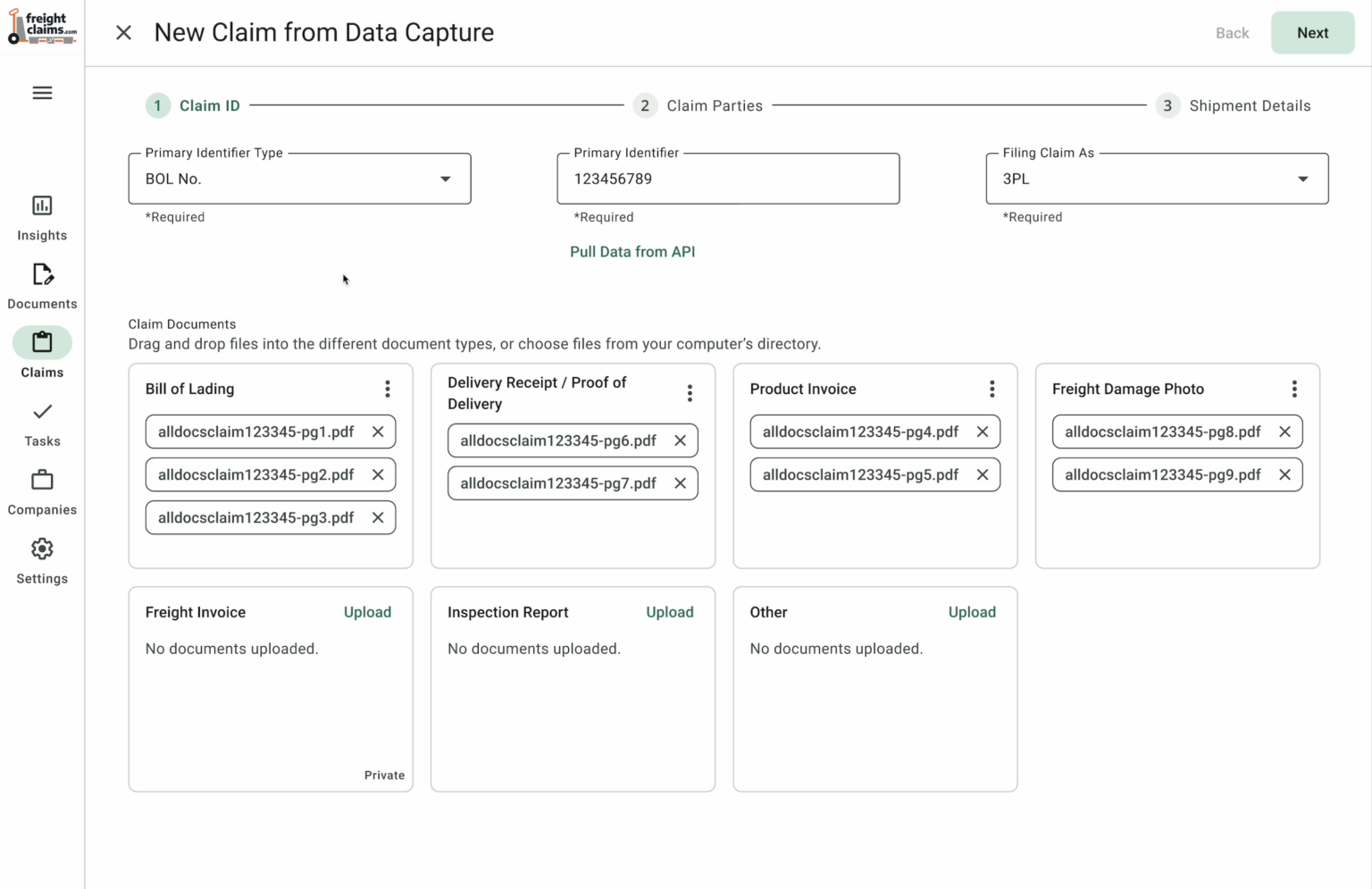
Task: Open Delivery Receipt card options menu
Action: (x=690, y=393)
